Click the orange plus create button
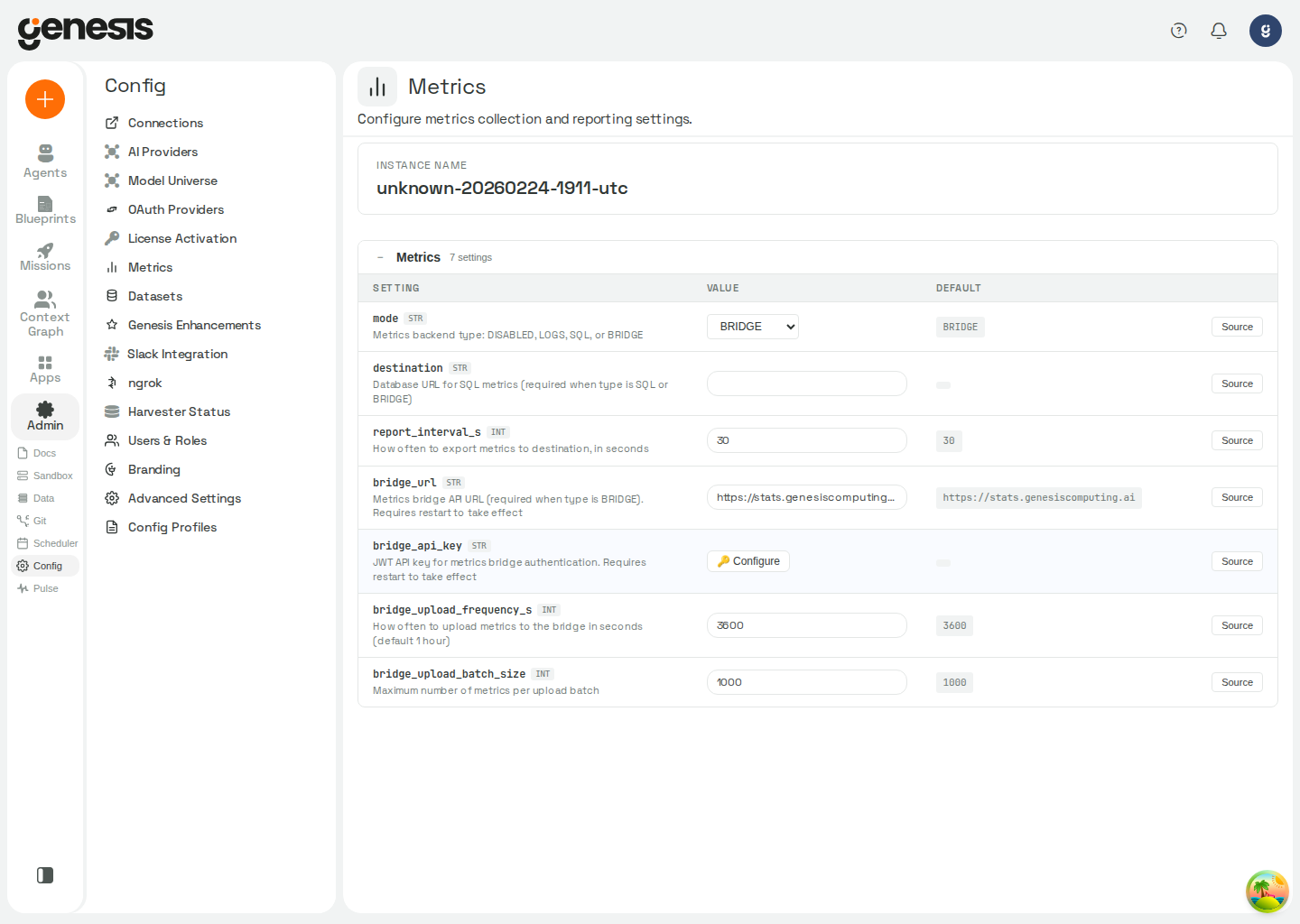Viewport: 1300px width, 924px height. click(x=45, y=99)
